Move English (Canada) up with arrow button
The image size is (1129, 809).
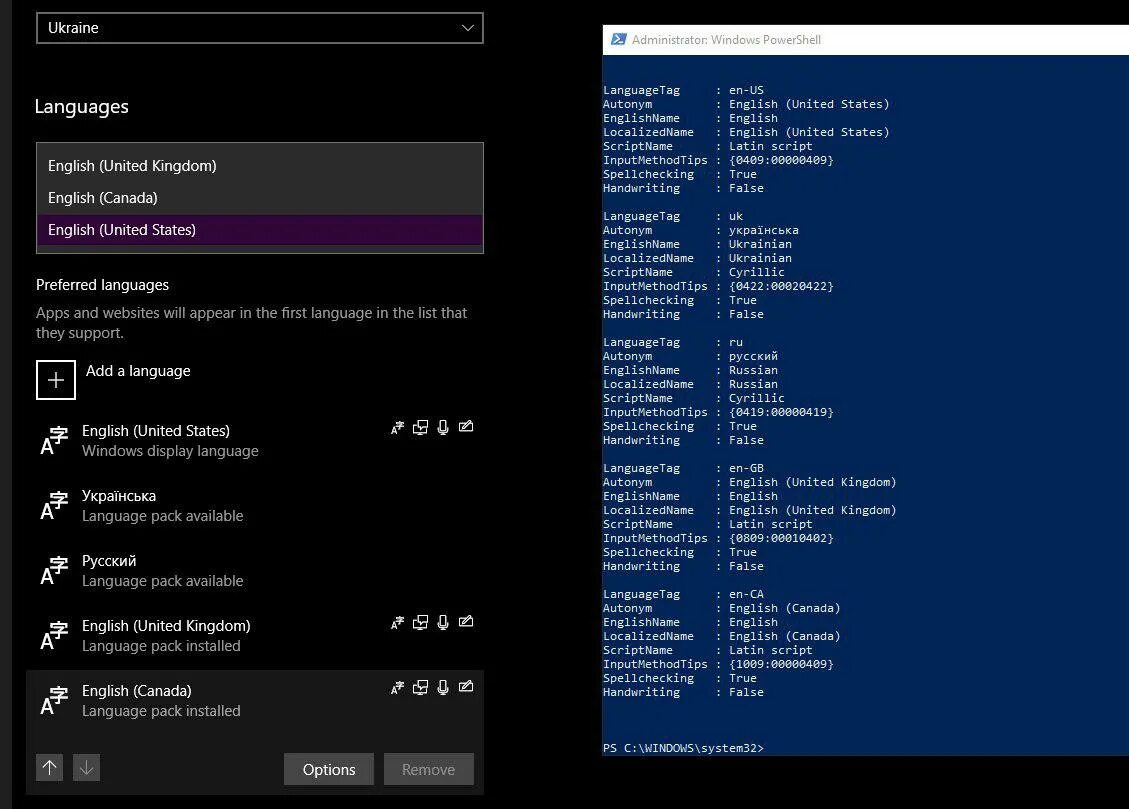point(50,768)
